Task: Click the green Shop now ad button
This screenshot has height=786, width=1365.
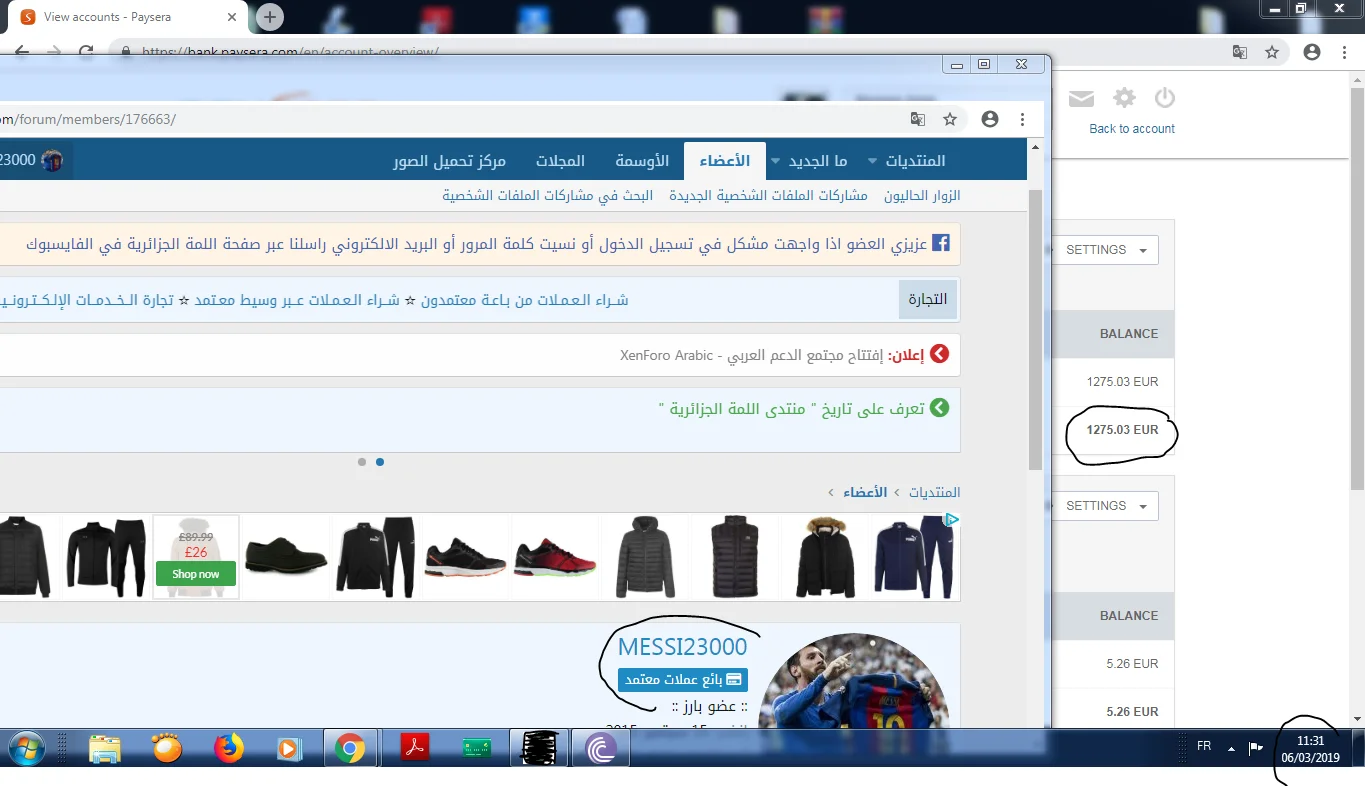Action: (x=196, y=574)
